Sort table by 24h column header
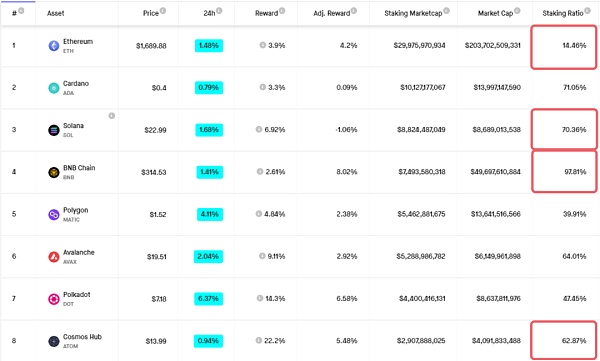The width and height of the screenshot is (600, 361). point(209,13)
